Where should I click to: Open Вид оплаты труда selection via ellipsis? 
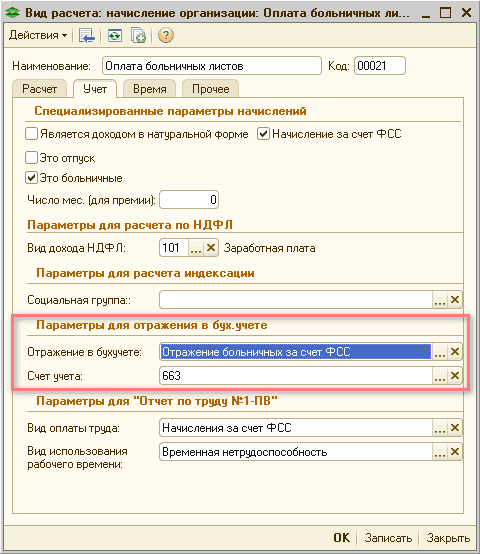[440, 428]
